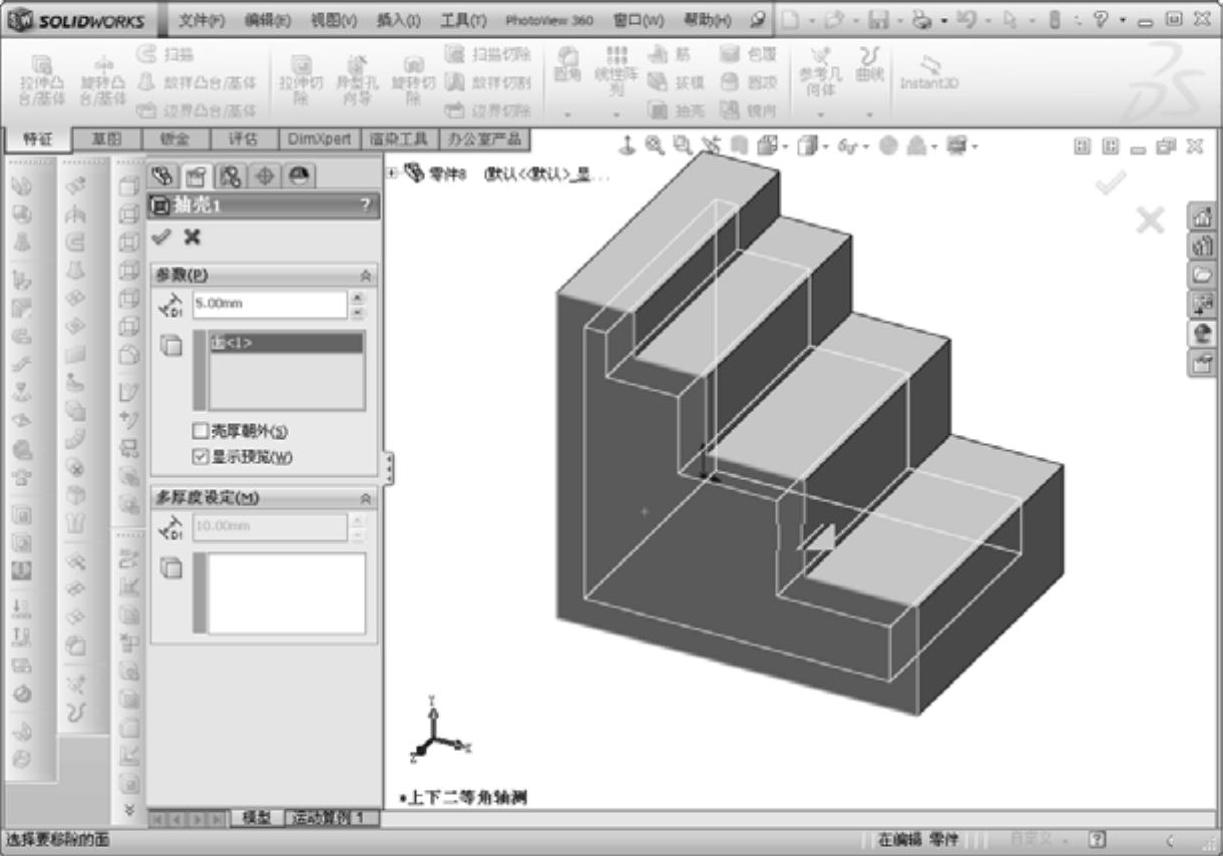Image resolution: width=1223 pixels, height=856 pixels.
Task: Select 面<1> in faces list
Action: [286, 343]
